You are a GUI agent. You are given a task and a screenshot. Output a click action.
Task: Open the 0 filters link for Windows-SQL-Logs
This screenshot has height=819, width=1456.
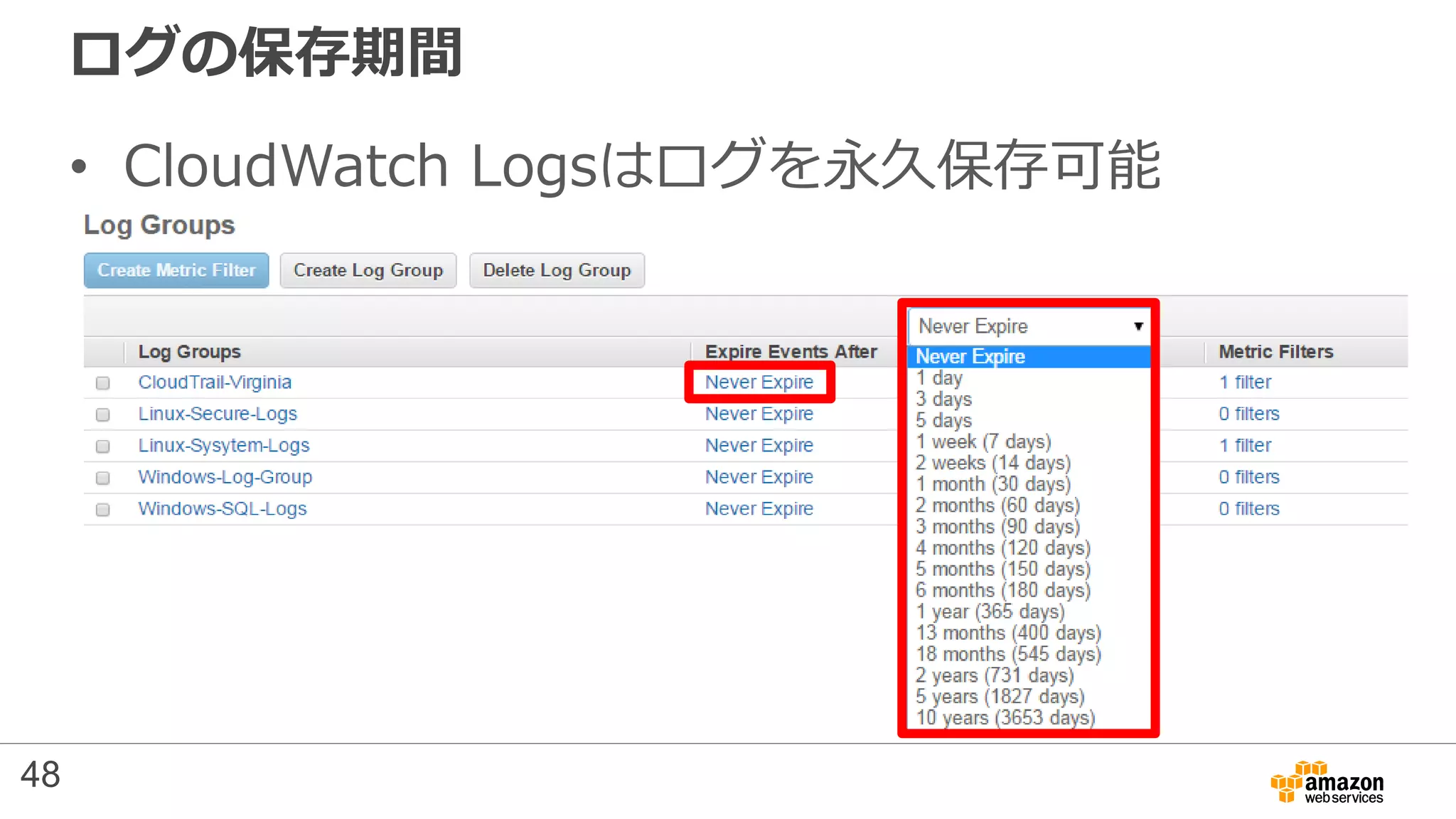coord(1249,509)
